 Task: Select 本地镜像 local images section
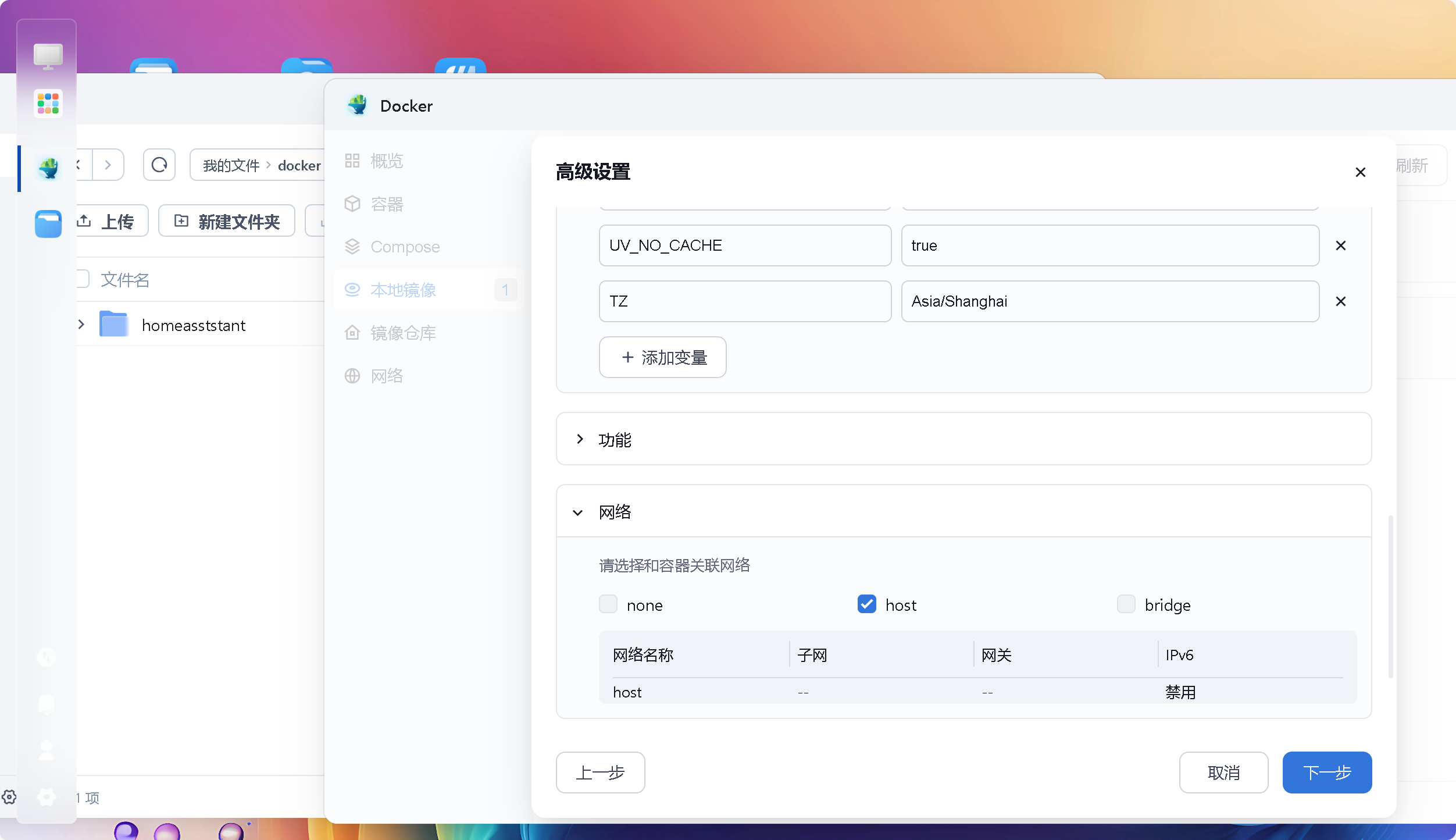(x=429, y=290)
